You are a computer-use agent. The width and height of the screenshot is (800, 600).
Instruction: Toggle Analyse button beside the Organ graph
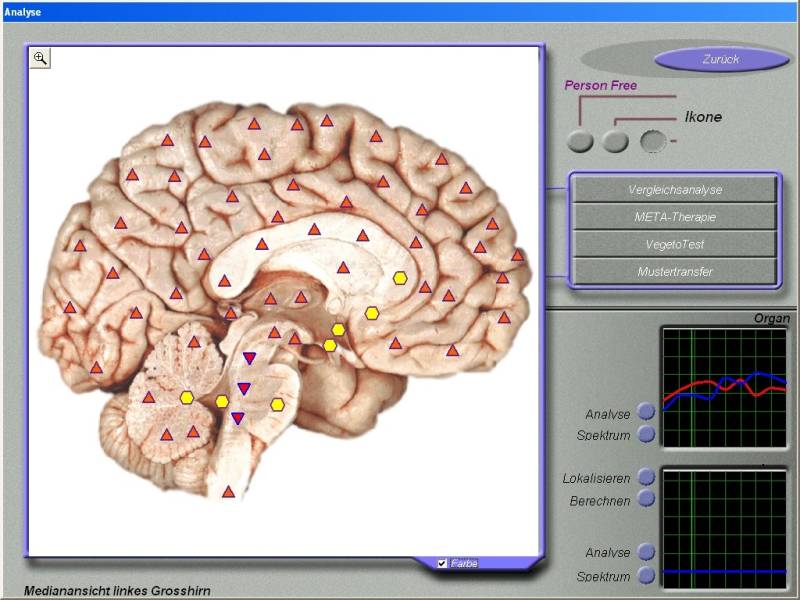point(646,411)
